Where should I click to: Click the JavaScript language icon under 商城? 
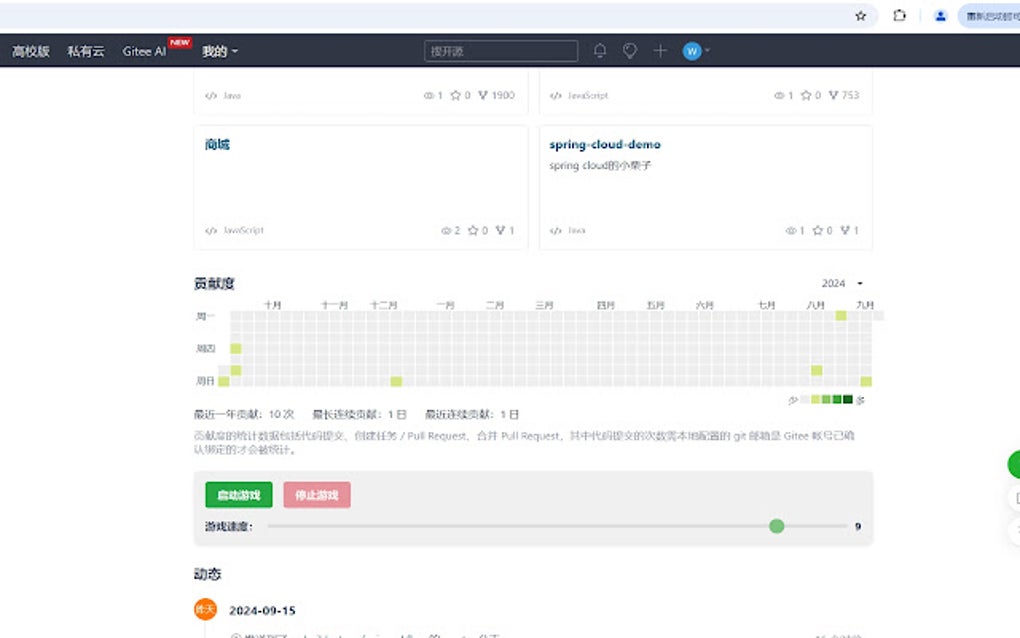[x=210, y=230]
